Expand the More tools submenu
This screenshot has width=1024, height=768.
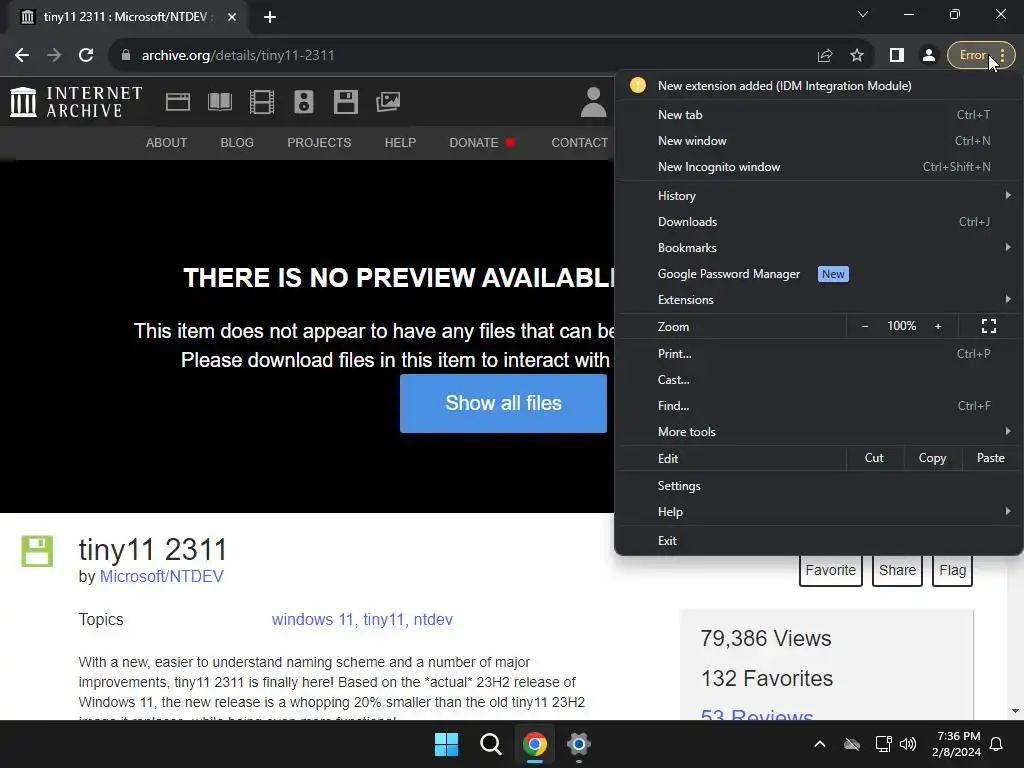(x=820, y=432)
